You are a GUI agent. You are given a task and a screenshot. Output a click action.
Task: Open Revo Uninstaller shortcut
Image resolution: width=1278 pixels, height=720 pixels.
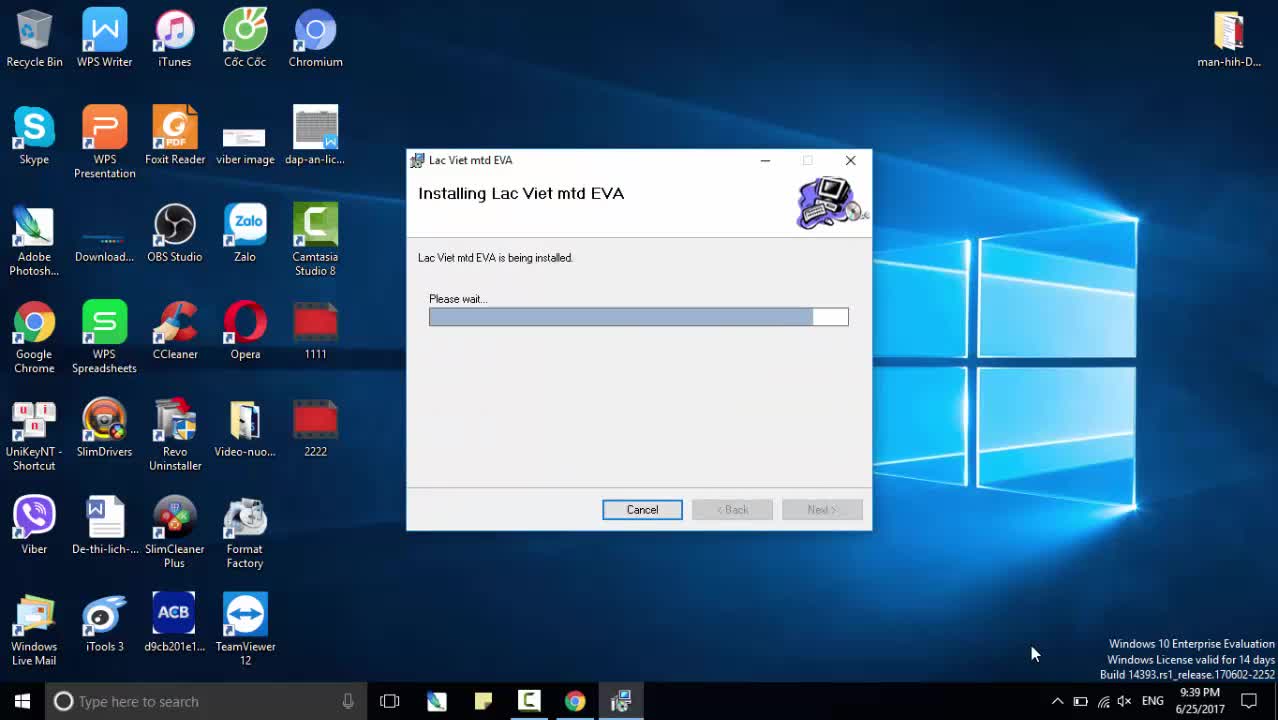[x=174, y=436]
